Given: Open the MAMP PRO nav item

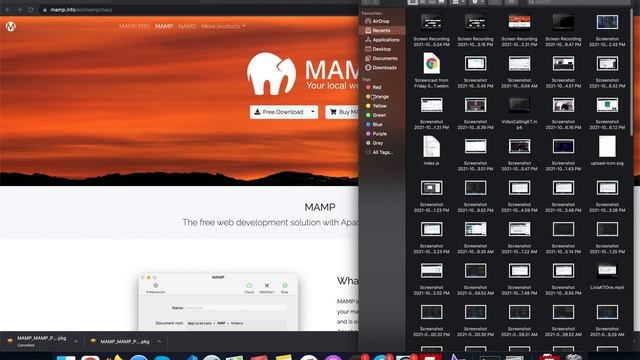Looking at the screenshot, I should point(134,26).
